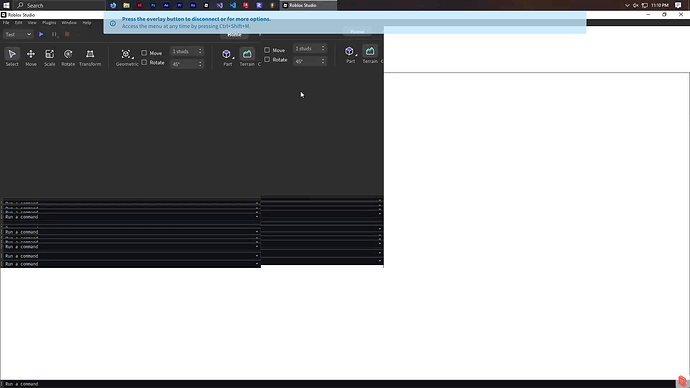Viewport: 690px width, 388px height.
Task: Open the Plugins menu
Action: click(x=49, y=22)
